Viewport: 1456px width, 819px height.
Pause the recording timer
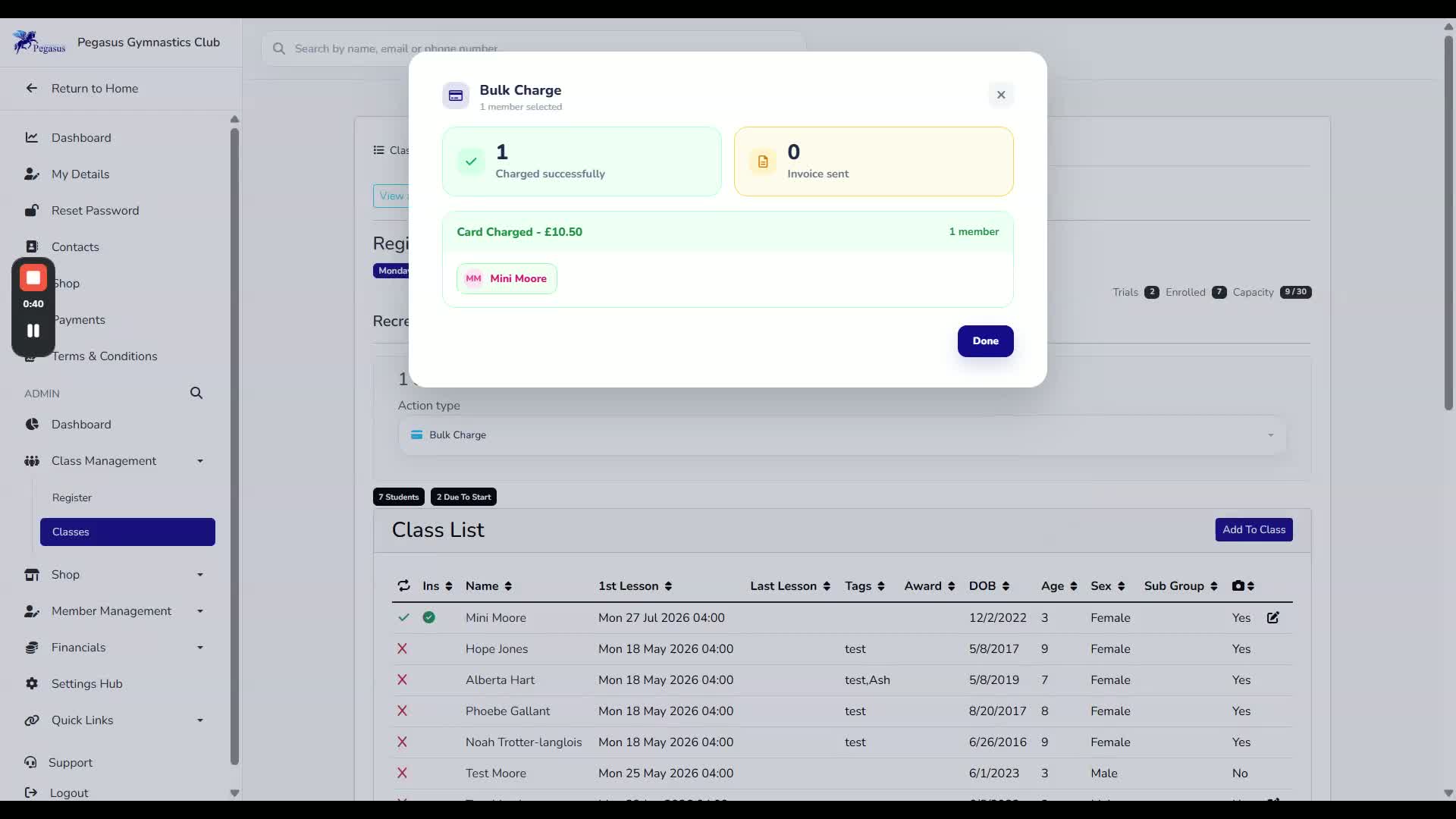click(33, 331)
